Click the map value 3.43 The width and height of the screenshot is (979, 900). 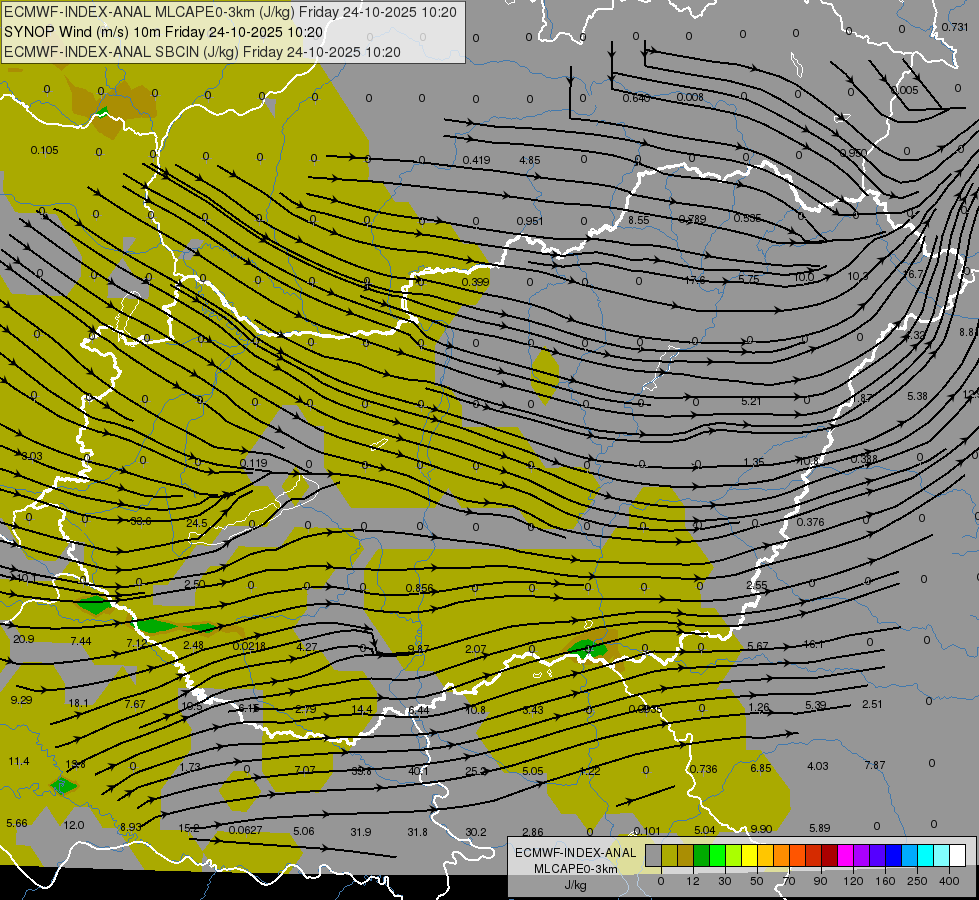(x=533, y=710)
